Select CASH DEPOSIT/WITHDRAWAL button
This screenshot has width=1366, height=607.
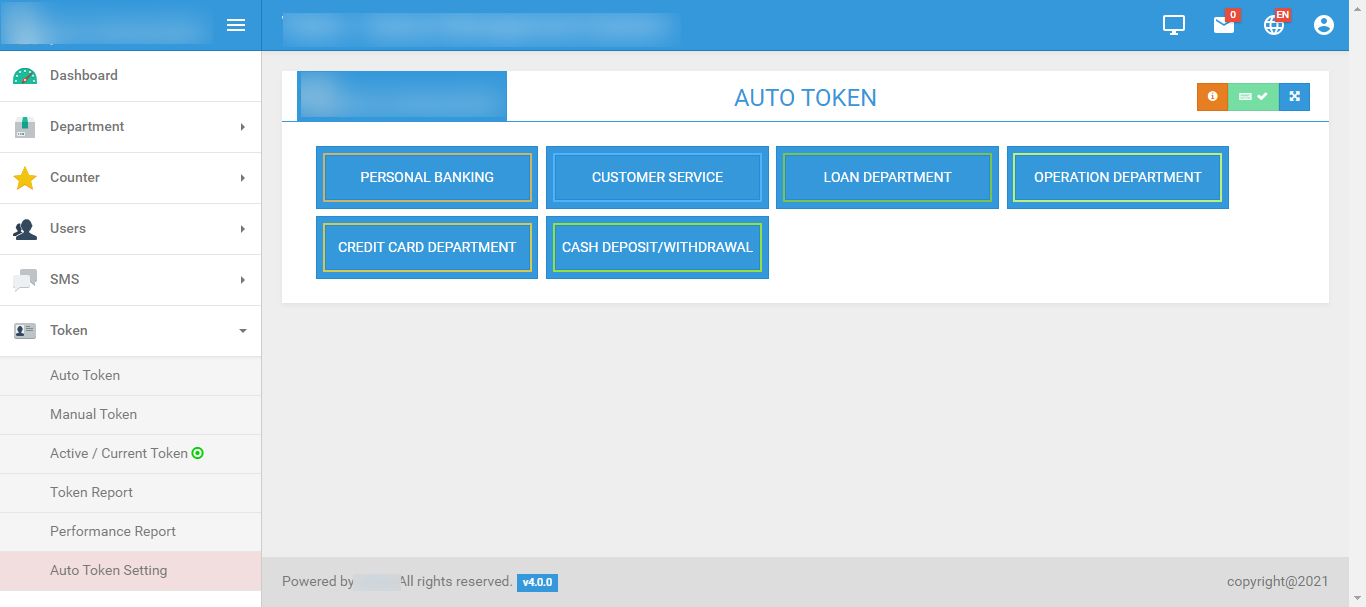pos(657,247)
